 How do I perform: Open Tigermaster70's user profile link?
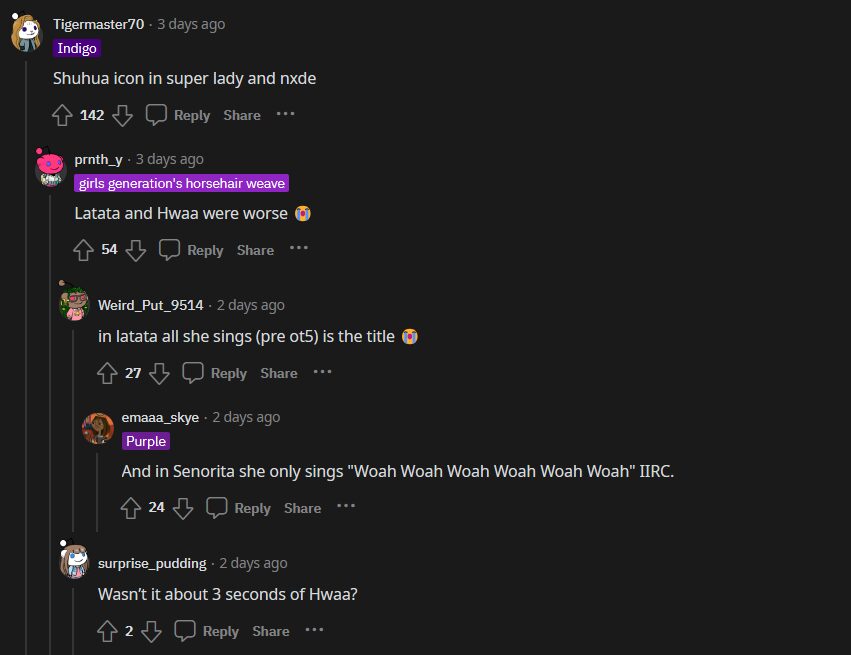tap(98, 24)
